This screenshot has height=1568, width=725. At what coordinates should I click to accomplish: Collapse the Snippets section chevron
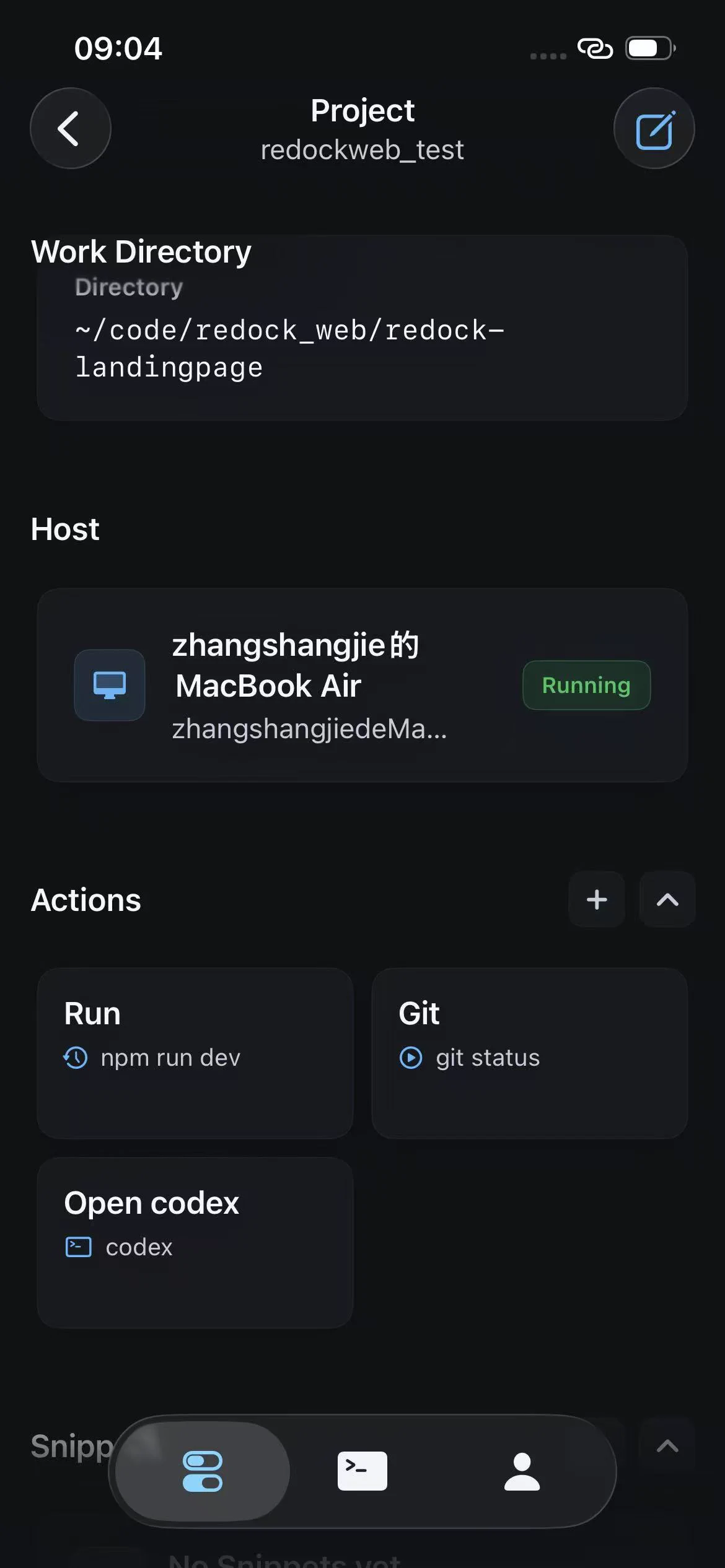click(667, 1446)
